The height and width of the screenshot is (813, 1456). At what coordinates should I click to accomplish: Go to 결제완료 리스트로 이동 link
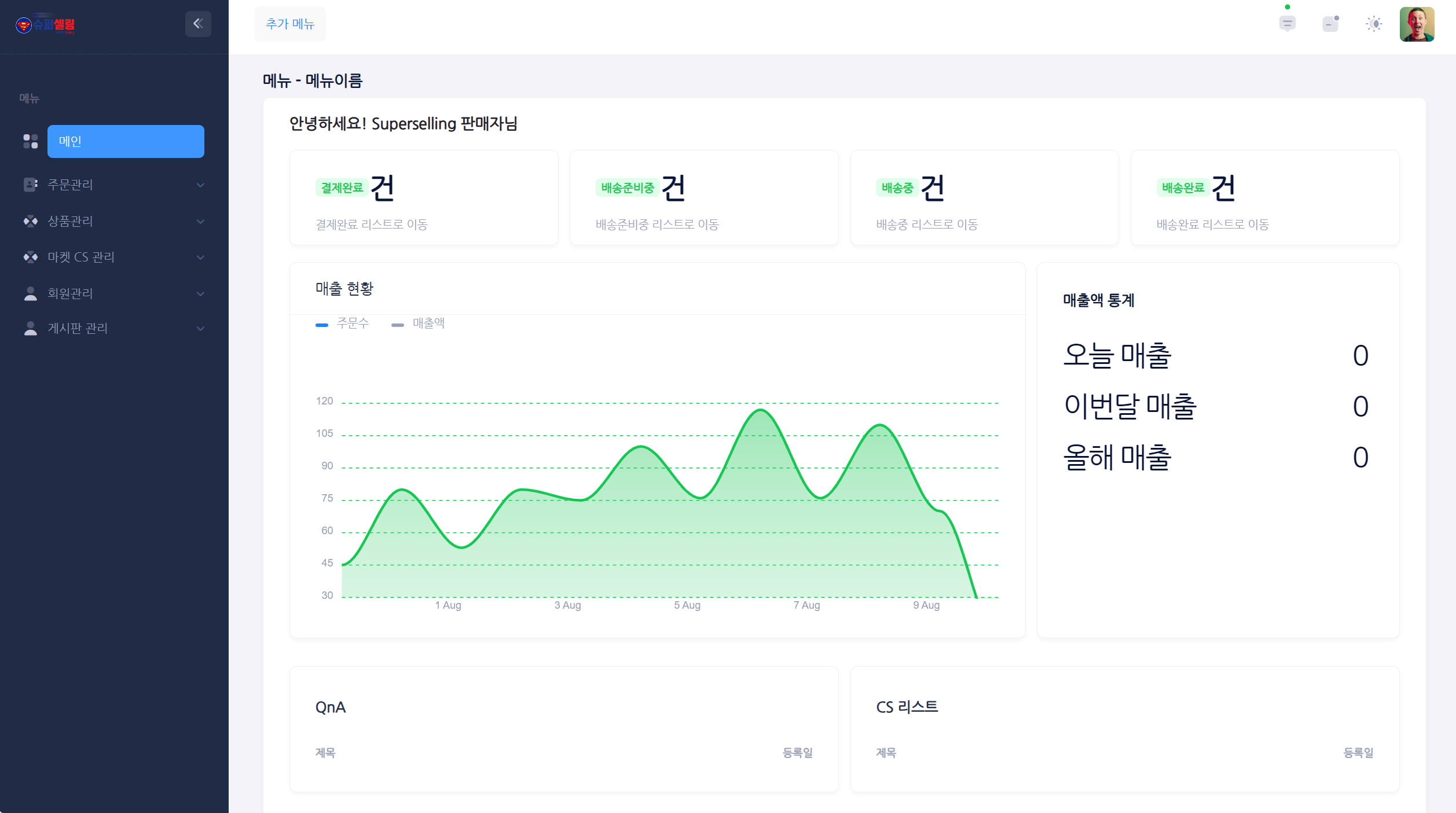372,225
